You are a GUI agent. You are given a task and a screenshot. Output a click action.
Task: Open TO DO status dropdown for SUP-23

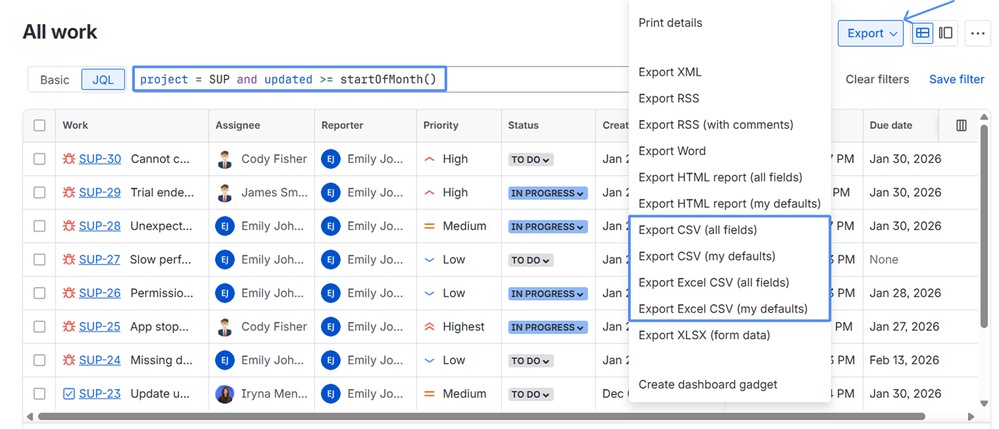point(531,395)
